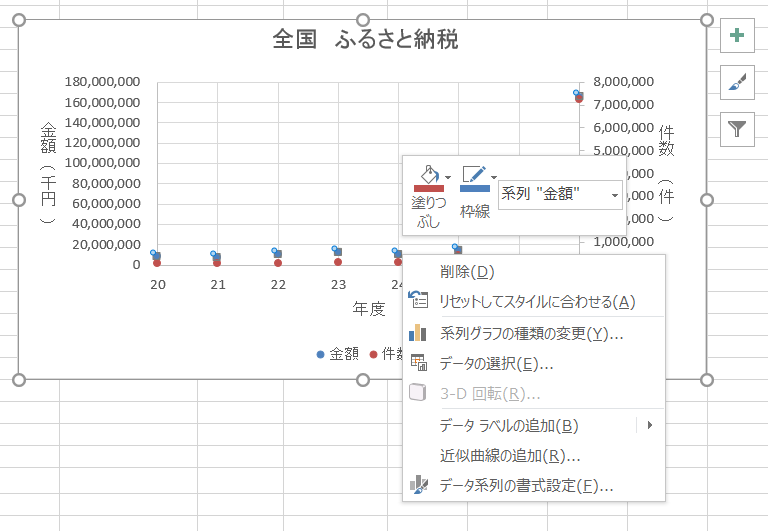The image size is (768, 531).
Task: Open the Chart Styles brush button
Action: (737, 82)
